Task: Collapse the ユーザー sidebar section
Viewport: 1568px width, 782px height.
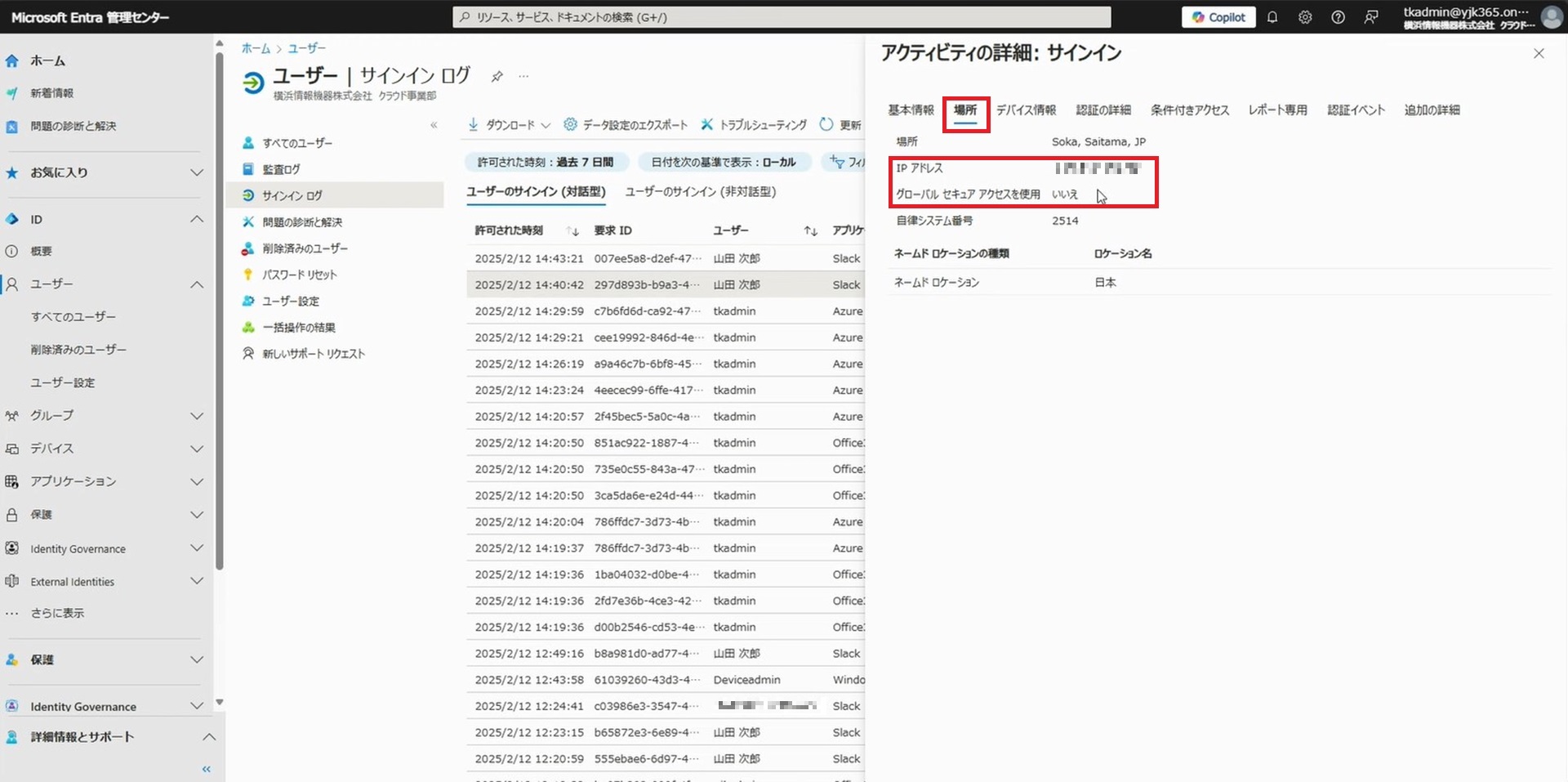Action: click(196, 284)
